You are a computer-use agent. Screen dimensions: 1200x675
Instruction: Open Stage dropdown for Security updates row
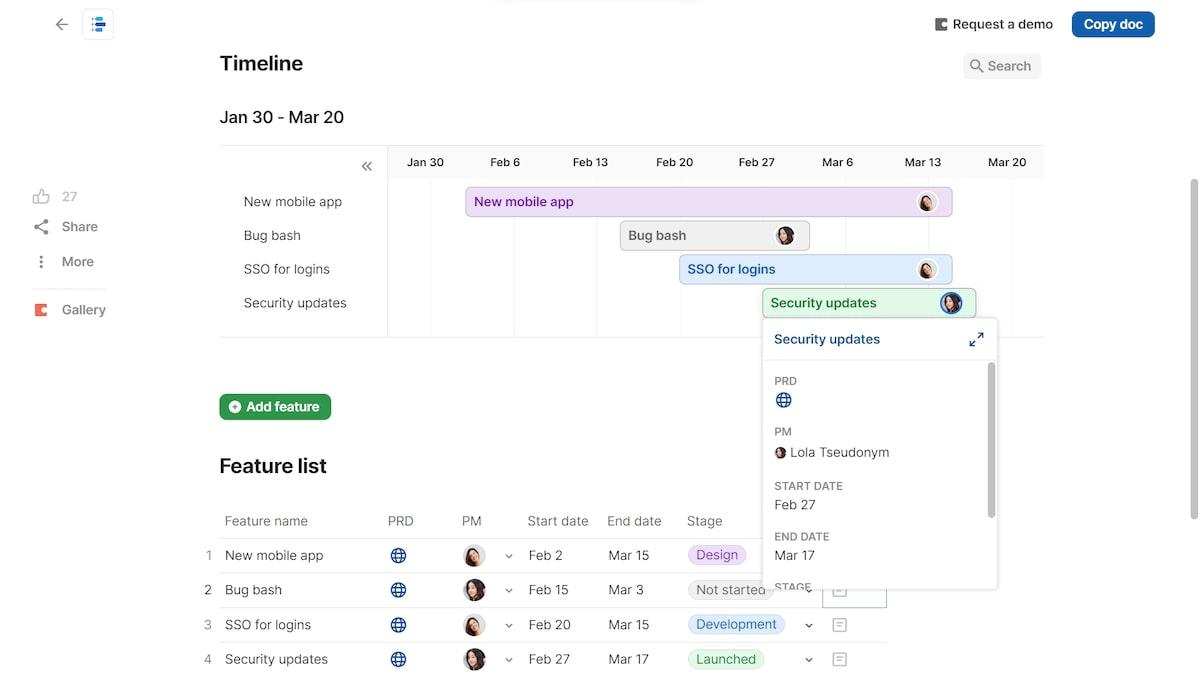809,660
